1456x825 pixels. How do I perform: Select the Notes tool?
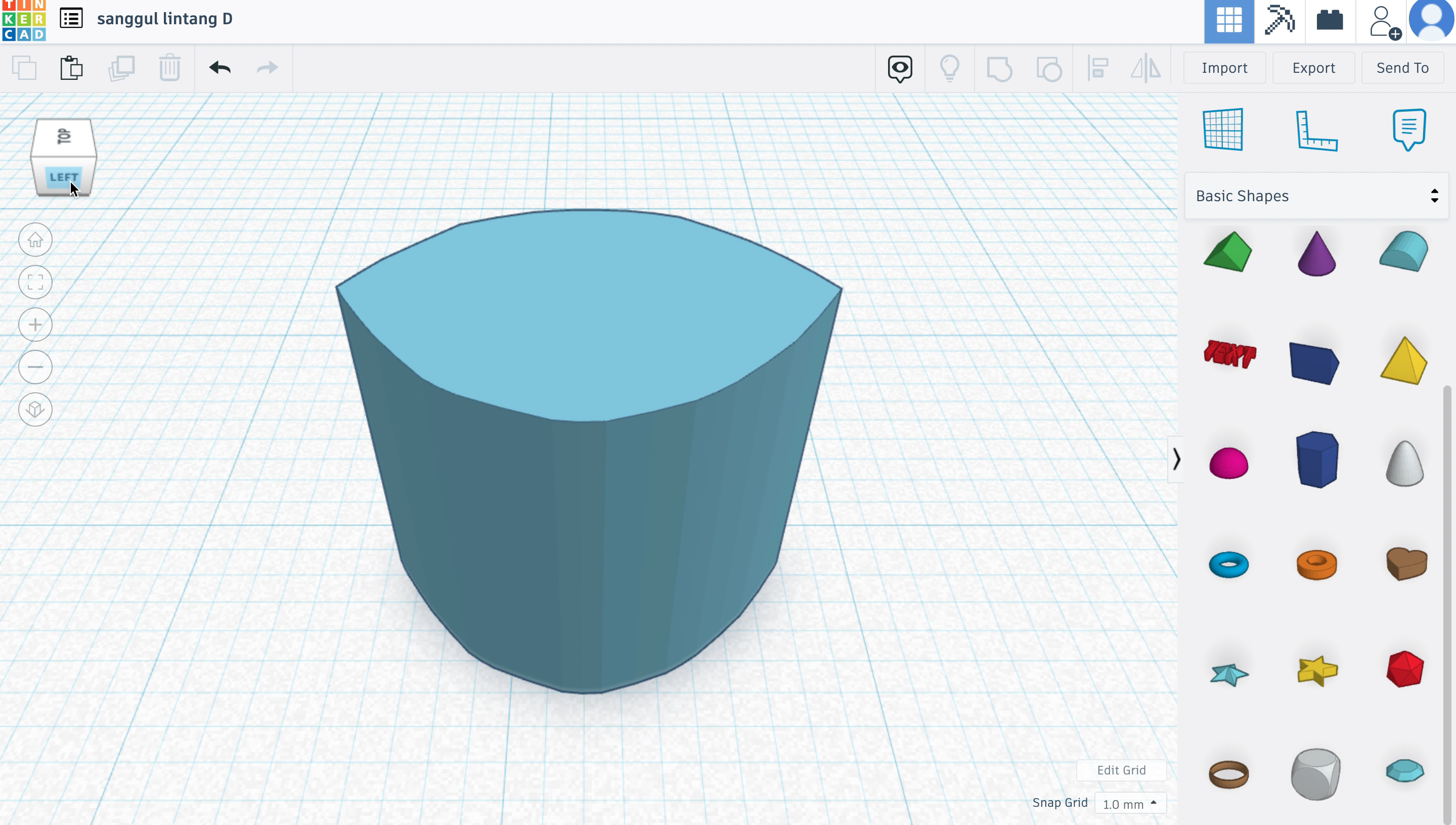coord(1409,130)
